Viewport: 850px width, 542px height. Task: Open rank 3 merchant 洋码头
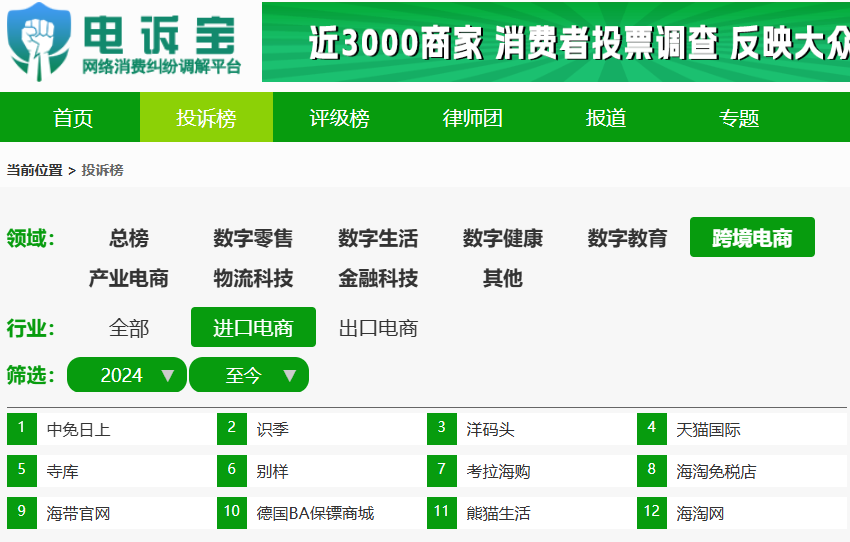point(490,430)
